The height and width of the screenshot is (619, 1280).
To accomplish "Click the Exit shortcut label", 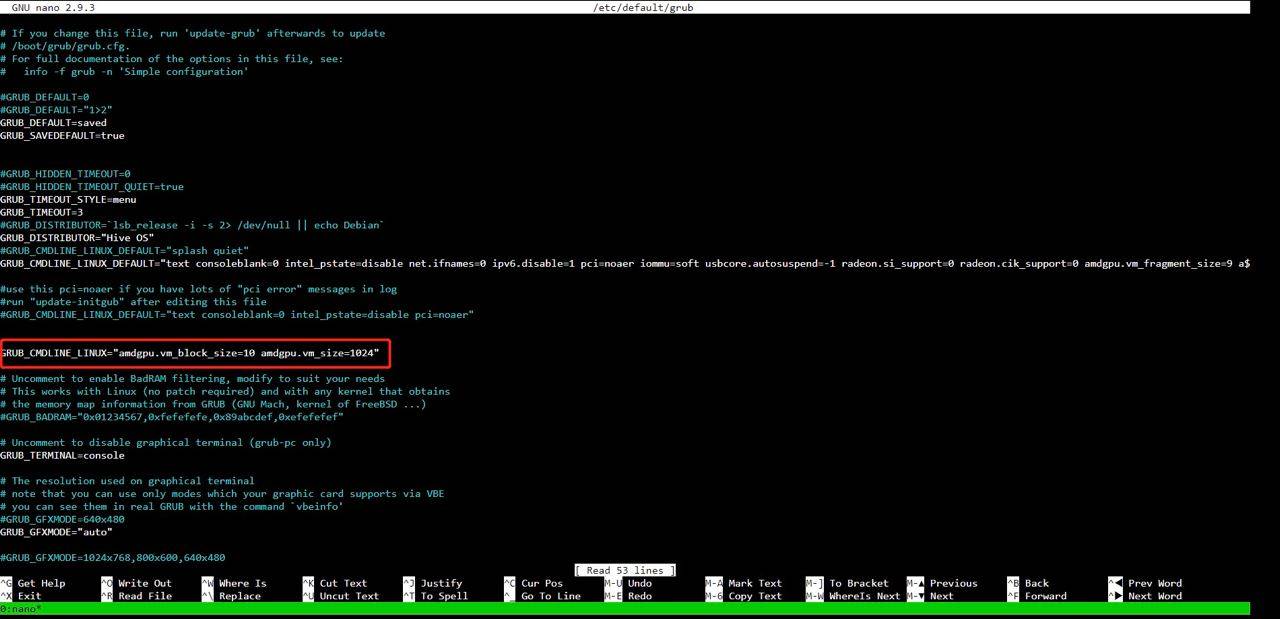I will (x=29, y=596).
